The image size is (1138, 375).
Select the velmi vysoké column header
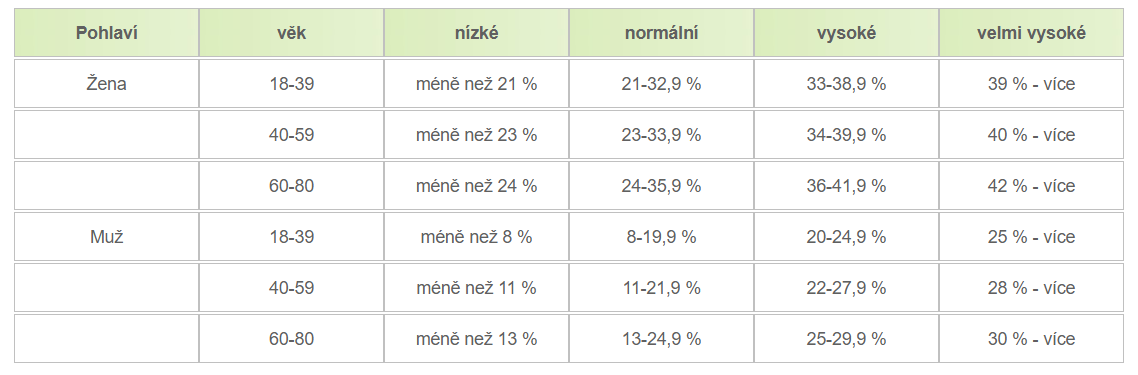pos(1031,33)
